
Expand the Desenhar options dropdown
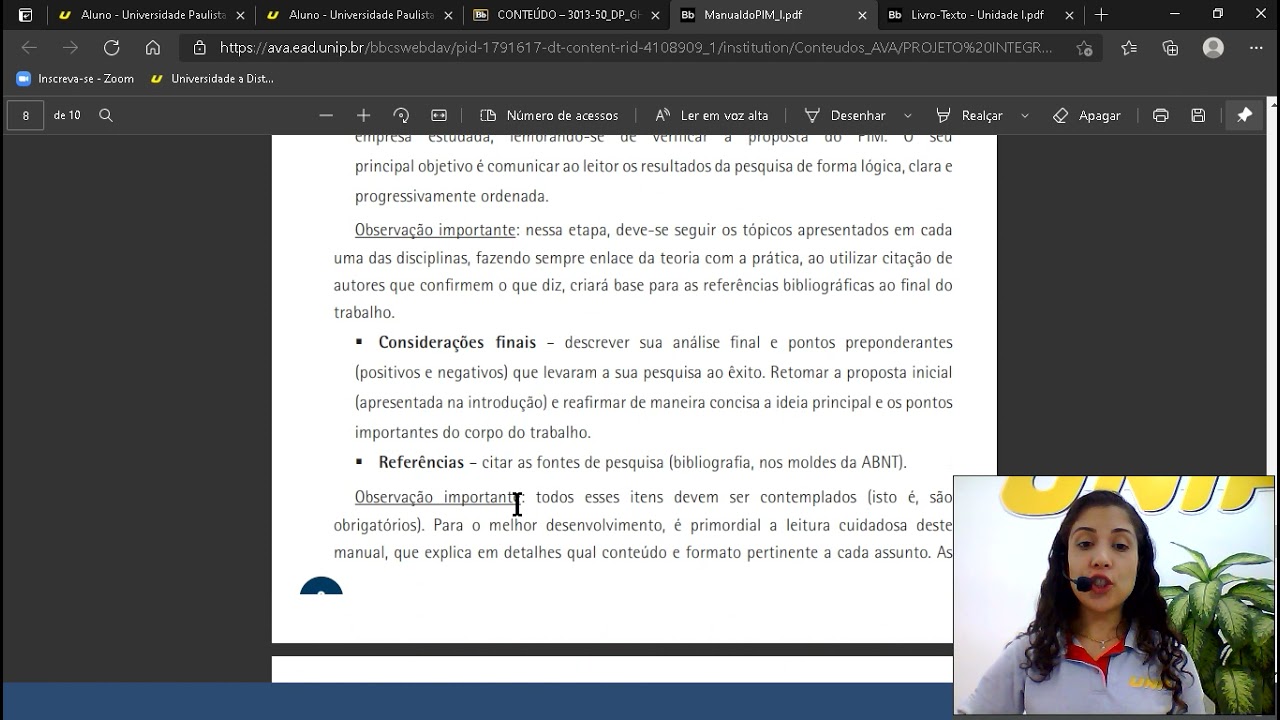coord(908,115)
